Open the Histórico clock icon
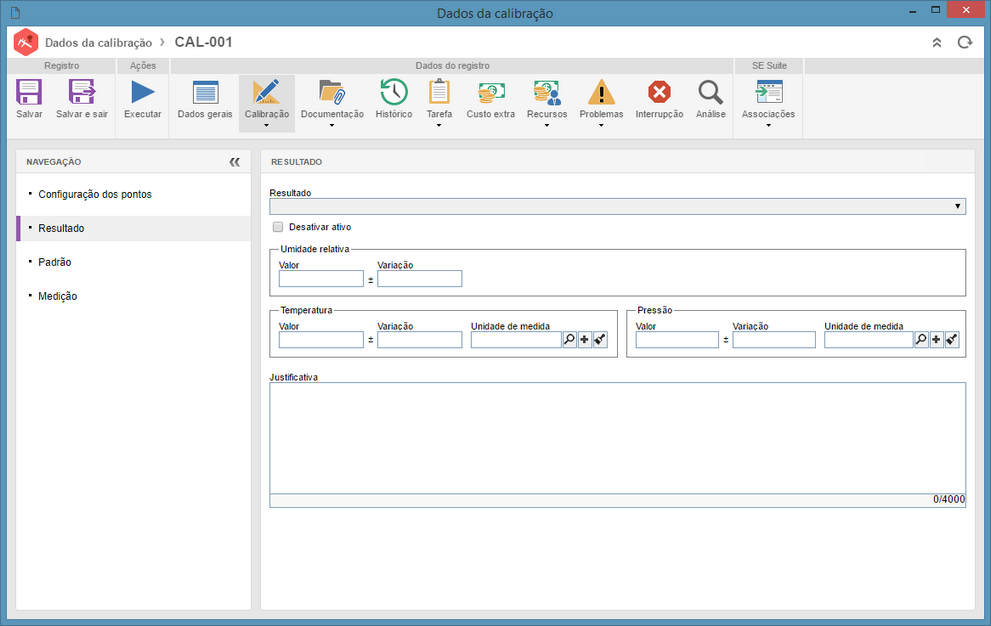 point(394,92)
